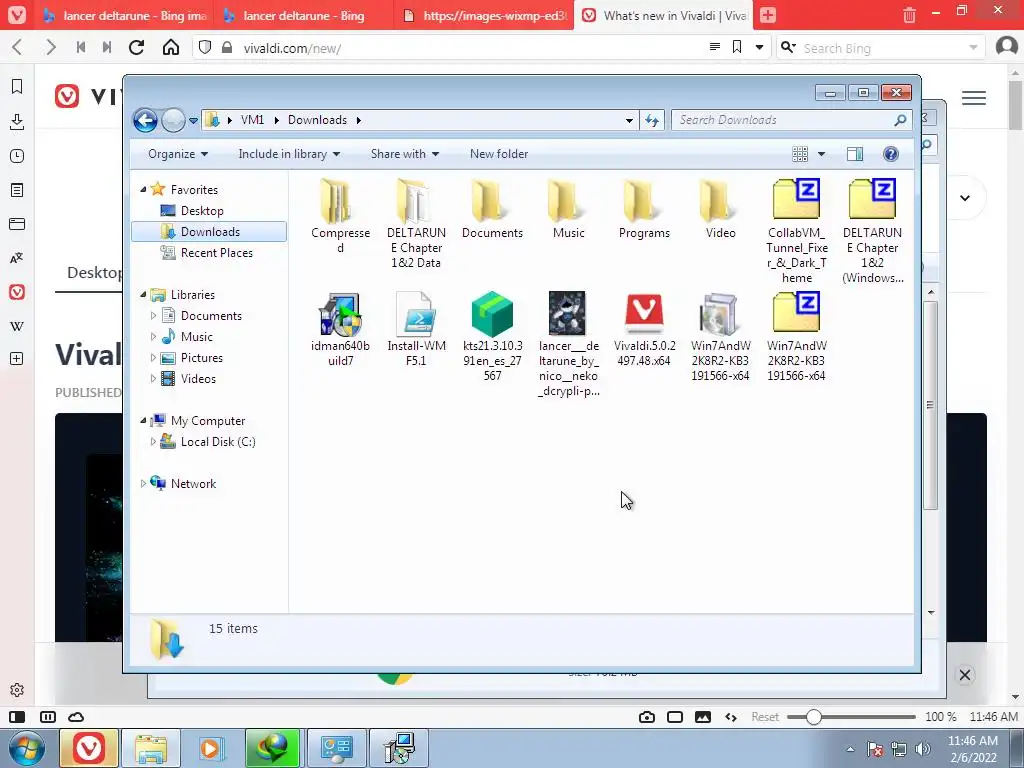The image size is (1024, 768).
Task: Open new tab with plus button
Action: point(768,15)
